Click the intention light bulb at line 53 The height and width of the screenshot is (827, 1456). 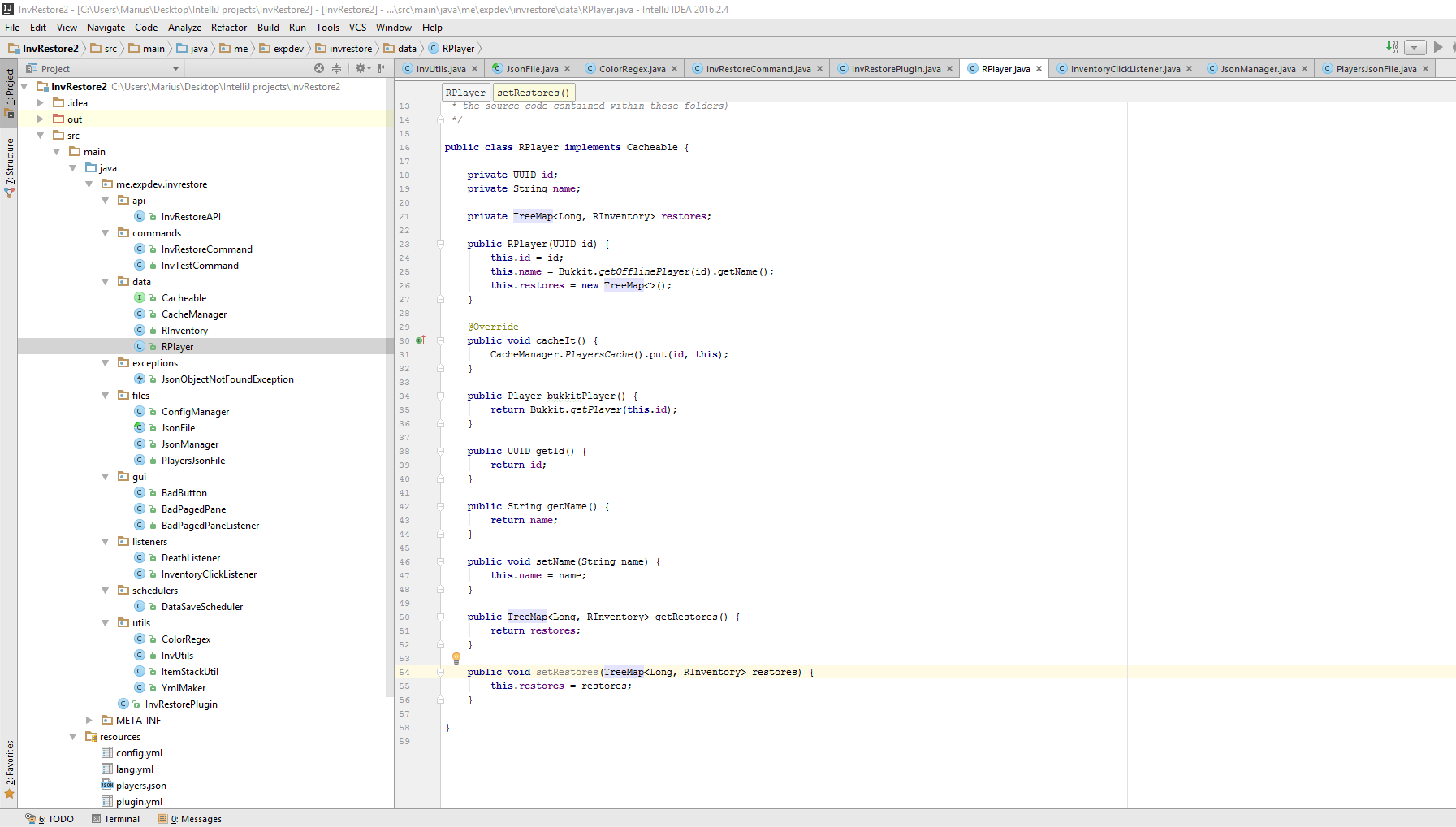pos(456,658)
